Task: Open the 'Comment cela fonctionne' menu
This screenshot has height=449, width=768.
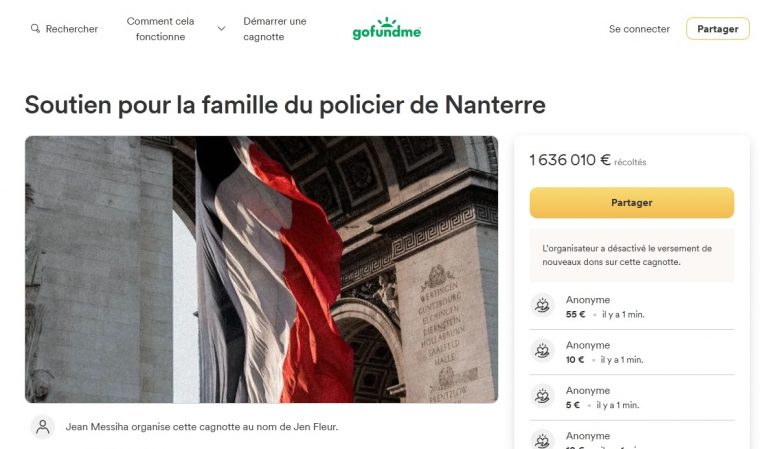Action: pos(160,29)
